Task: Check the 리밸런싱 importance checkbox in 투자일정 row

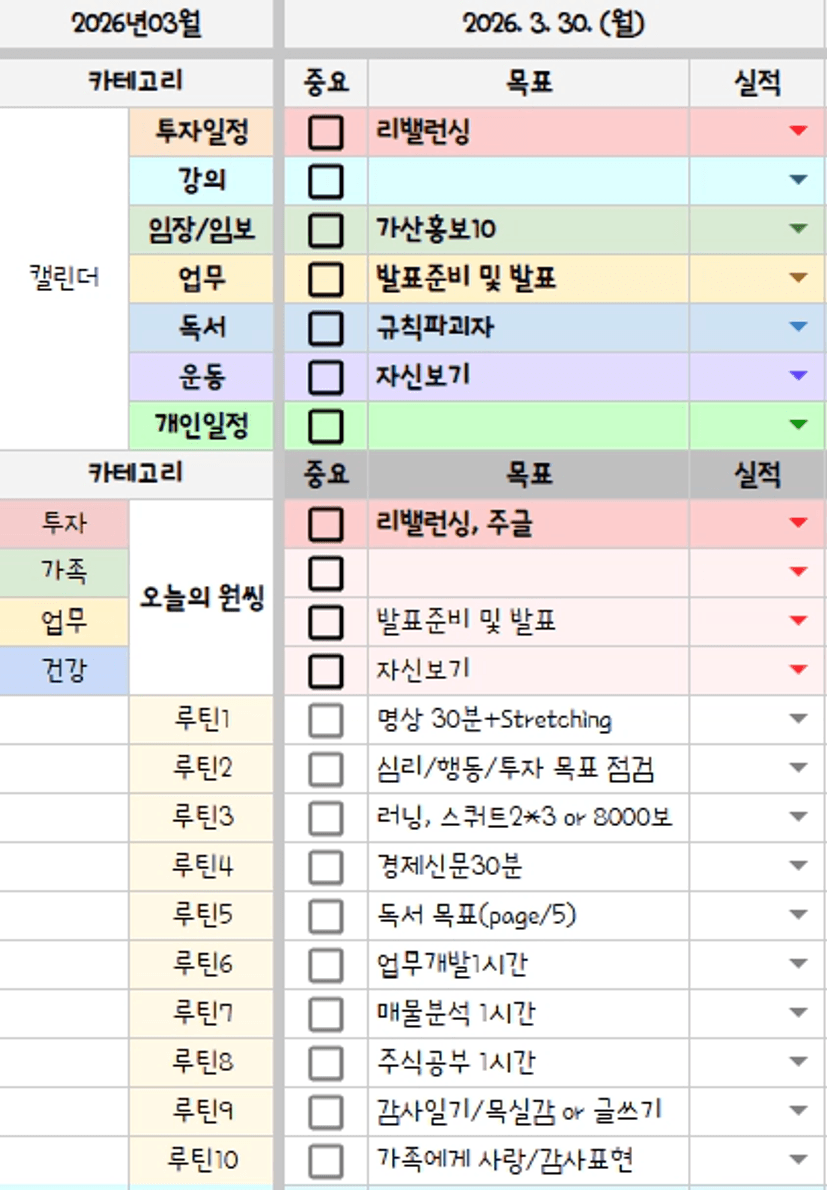Action: click(325, 132)
